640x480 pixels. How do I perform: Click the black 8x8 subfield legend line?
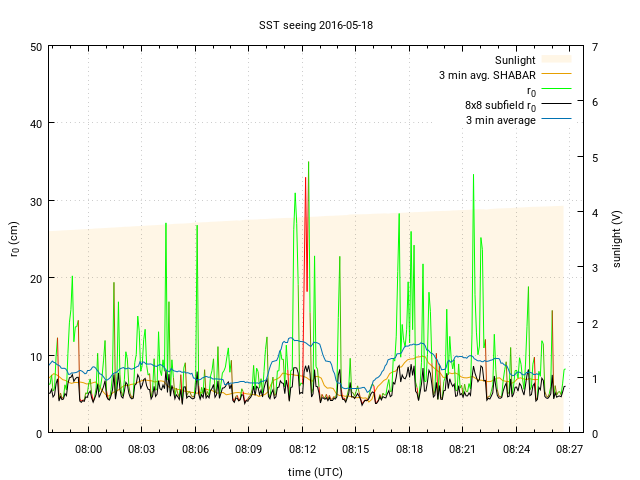pos(557,105)
